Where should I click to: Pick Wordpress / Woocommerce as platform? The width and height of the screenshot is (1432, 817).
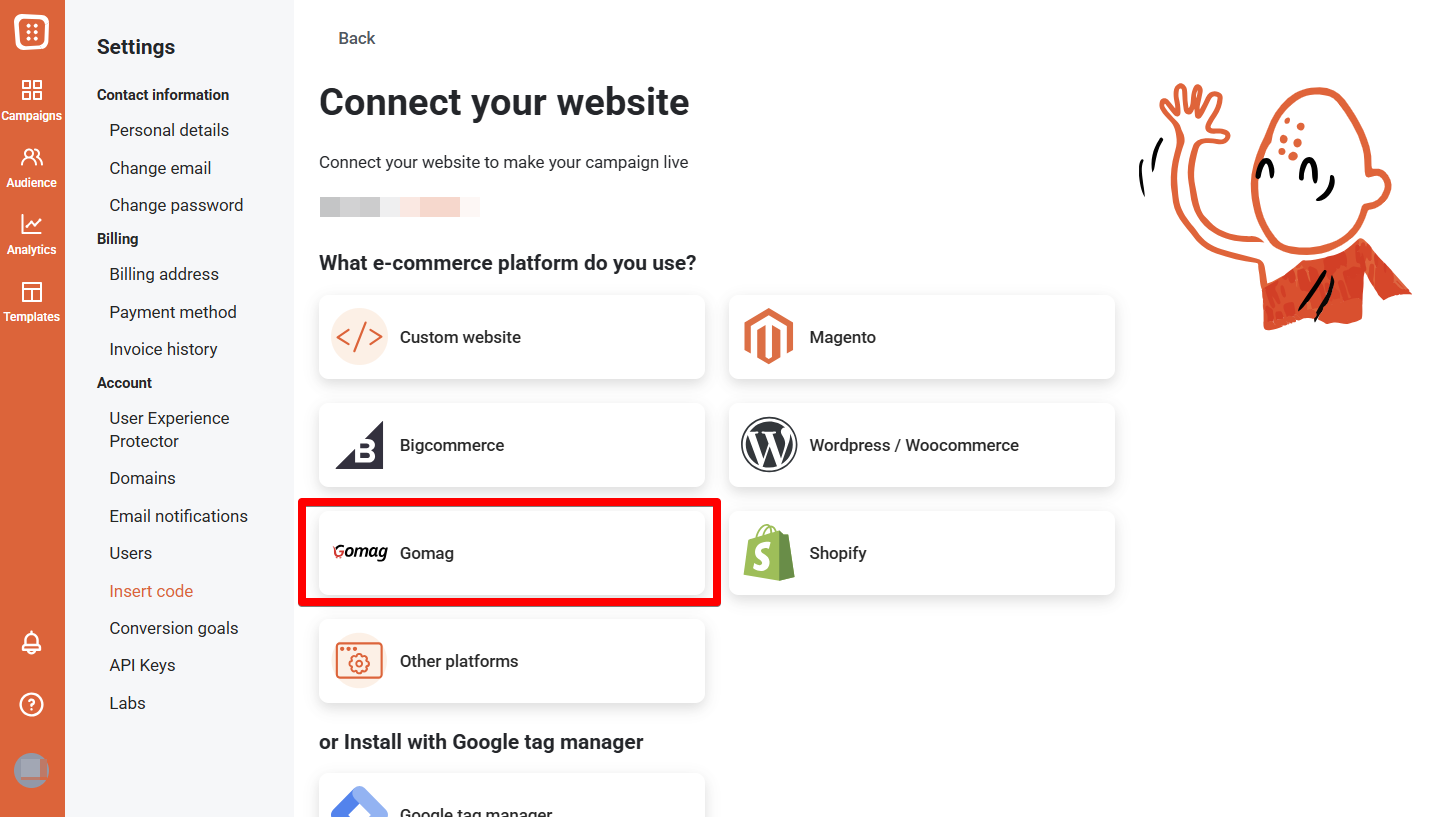coord(921,445)
